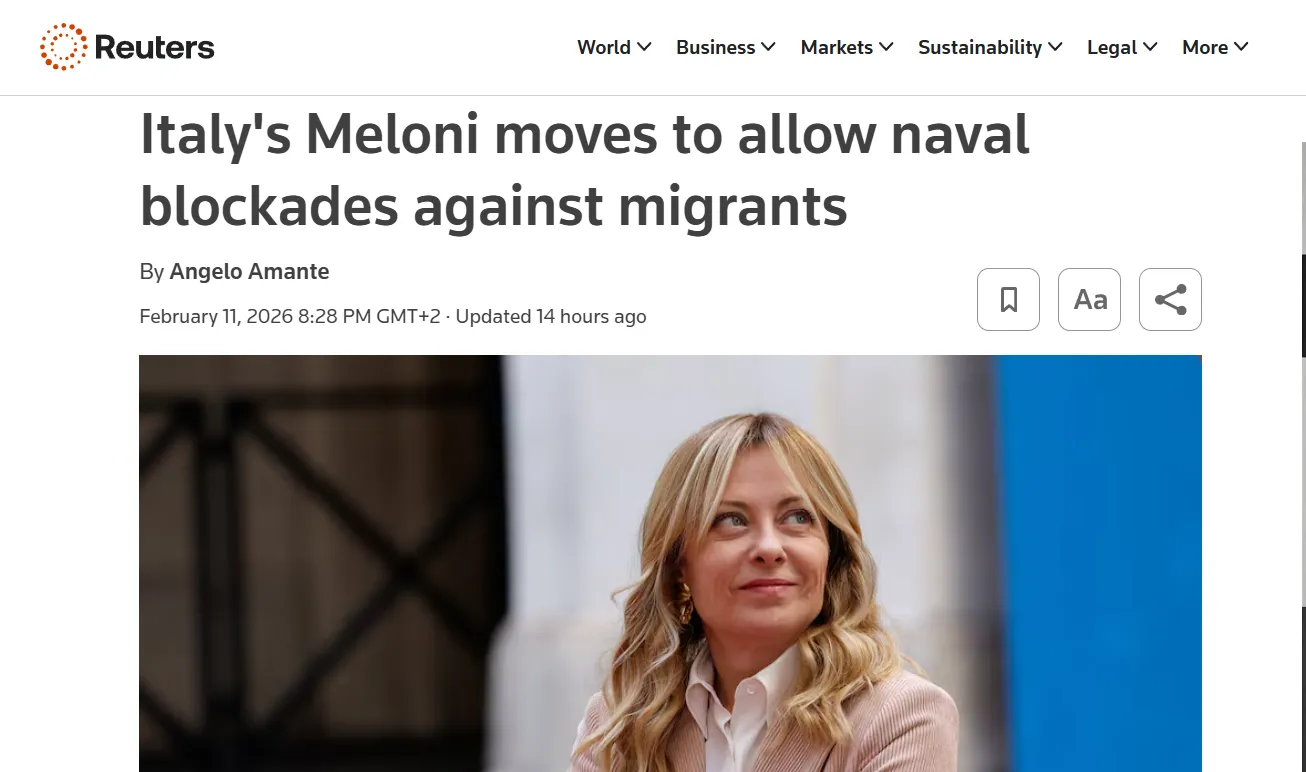Open author Angelo Amante's profile link

[x=249, y=271]
